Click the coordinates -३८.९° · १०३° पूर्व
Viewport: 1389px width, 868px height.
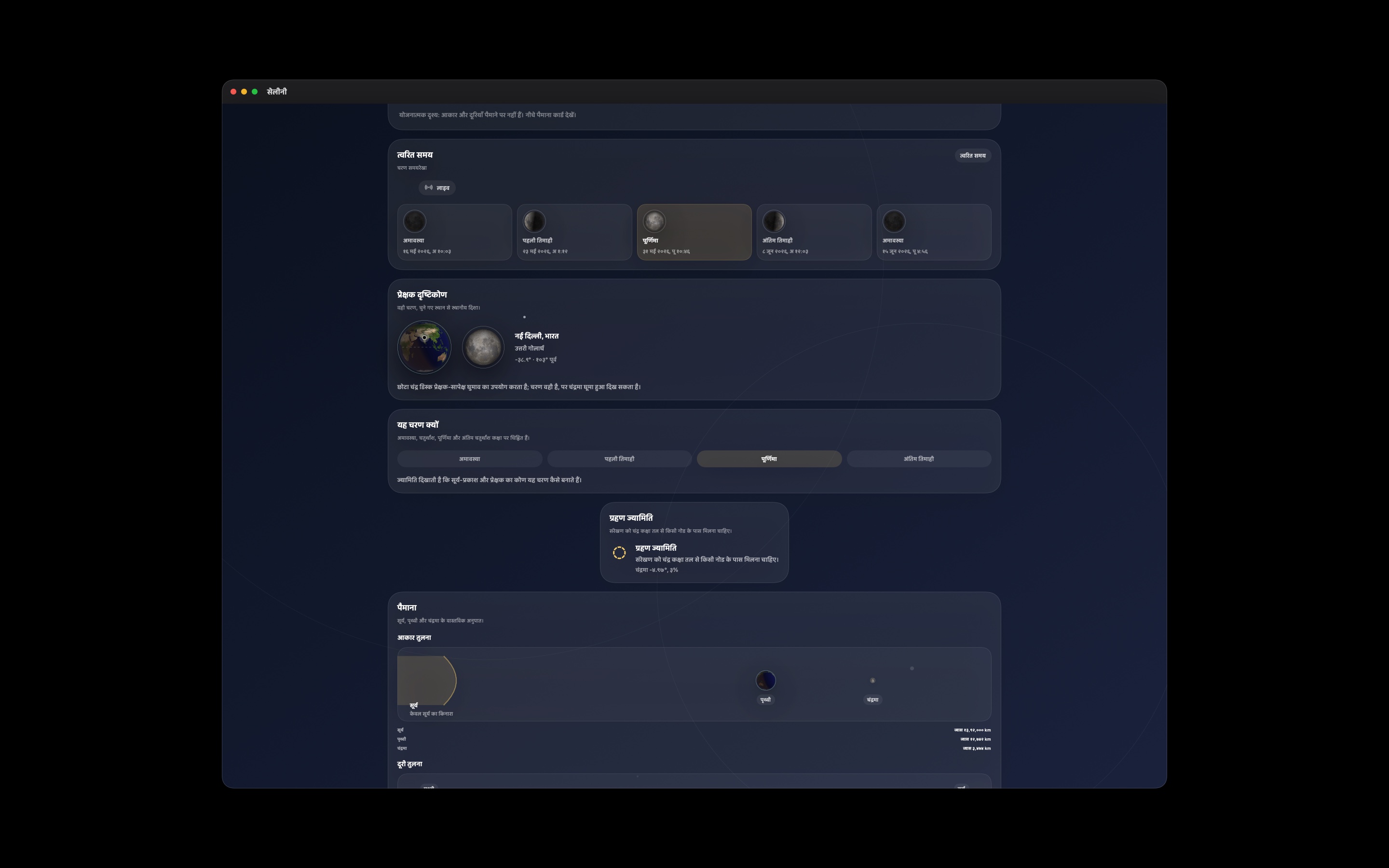(x=535, y=360)
